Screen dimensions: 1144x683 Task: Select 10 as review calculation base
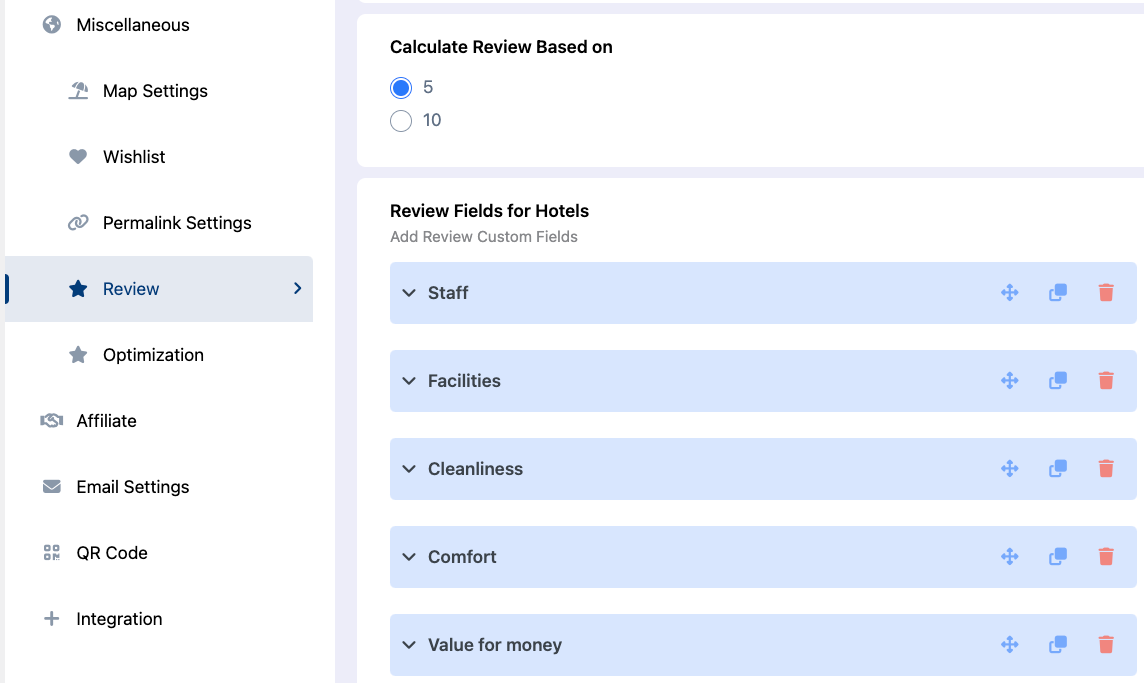coord(400,120)
